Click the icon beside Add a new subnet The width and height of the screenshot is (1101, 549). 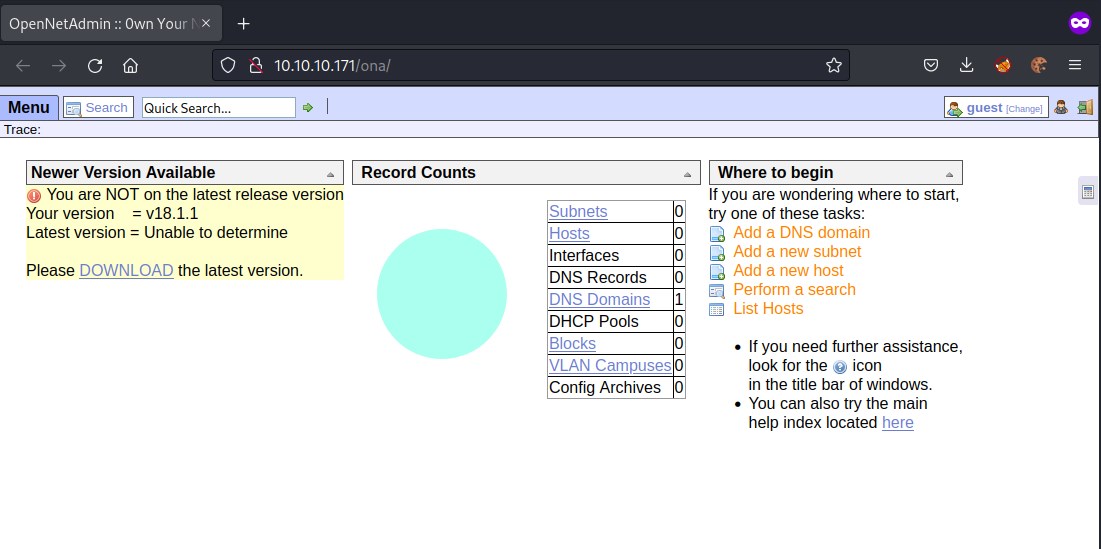[717, 252]
